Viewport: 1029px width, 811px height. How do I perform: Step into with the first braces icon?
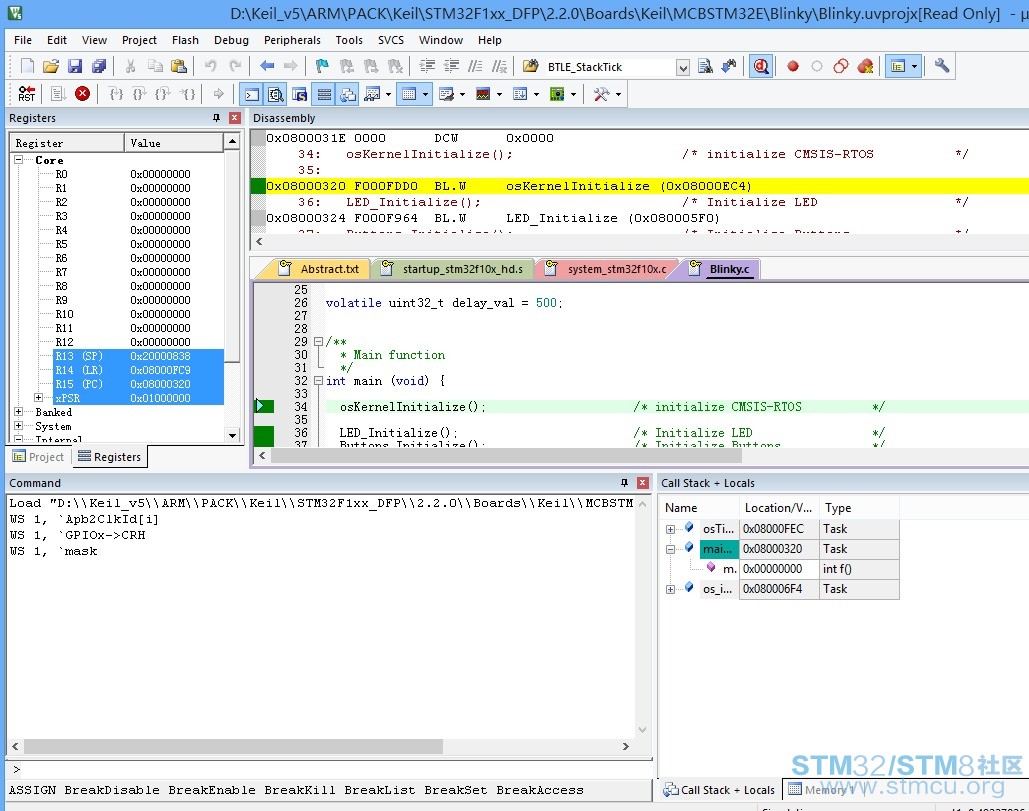coord(116,94)
